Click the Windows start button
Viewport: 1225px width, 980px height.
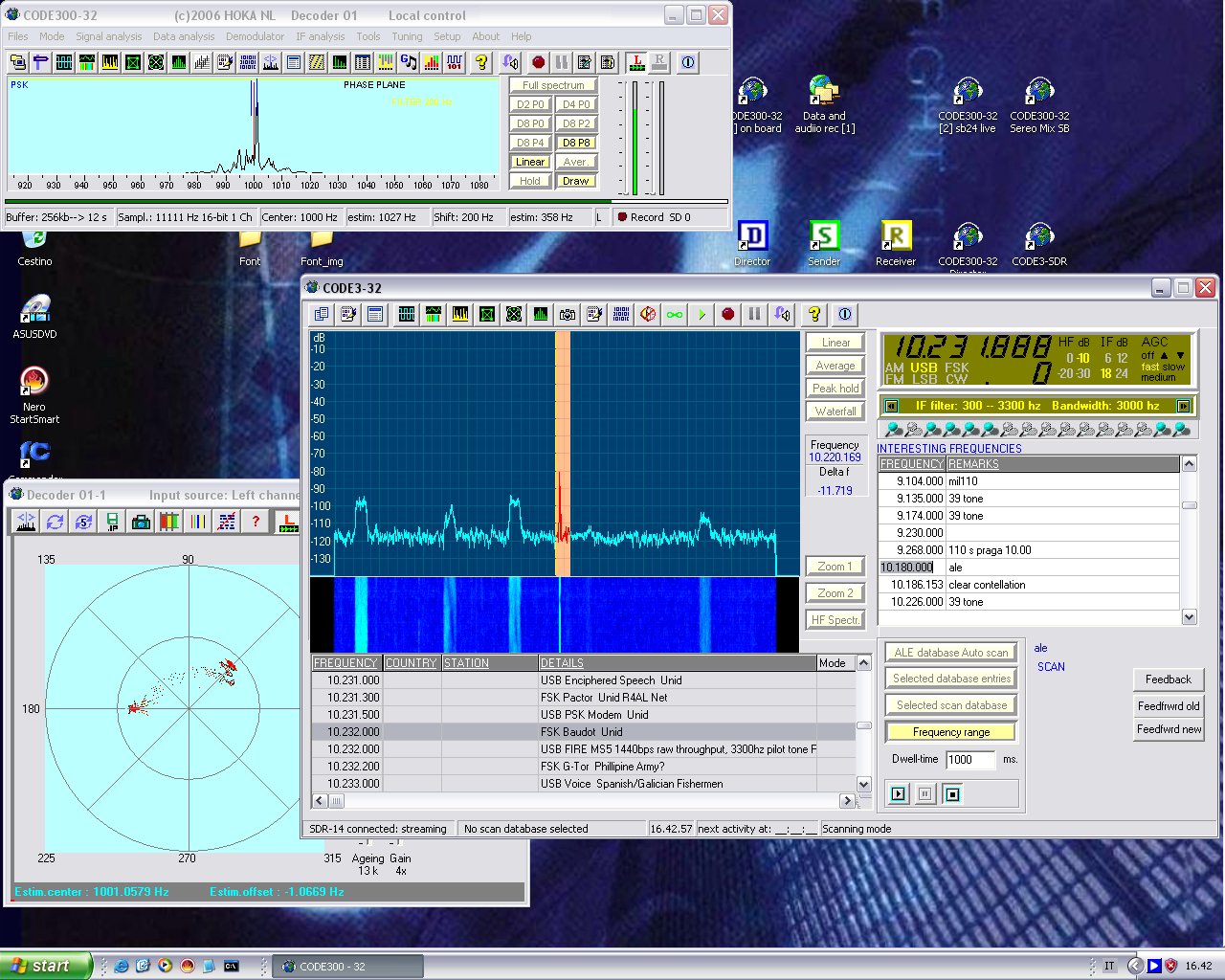click(x=46, y=966)
